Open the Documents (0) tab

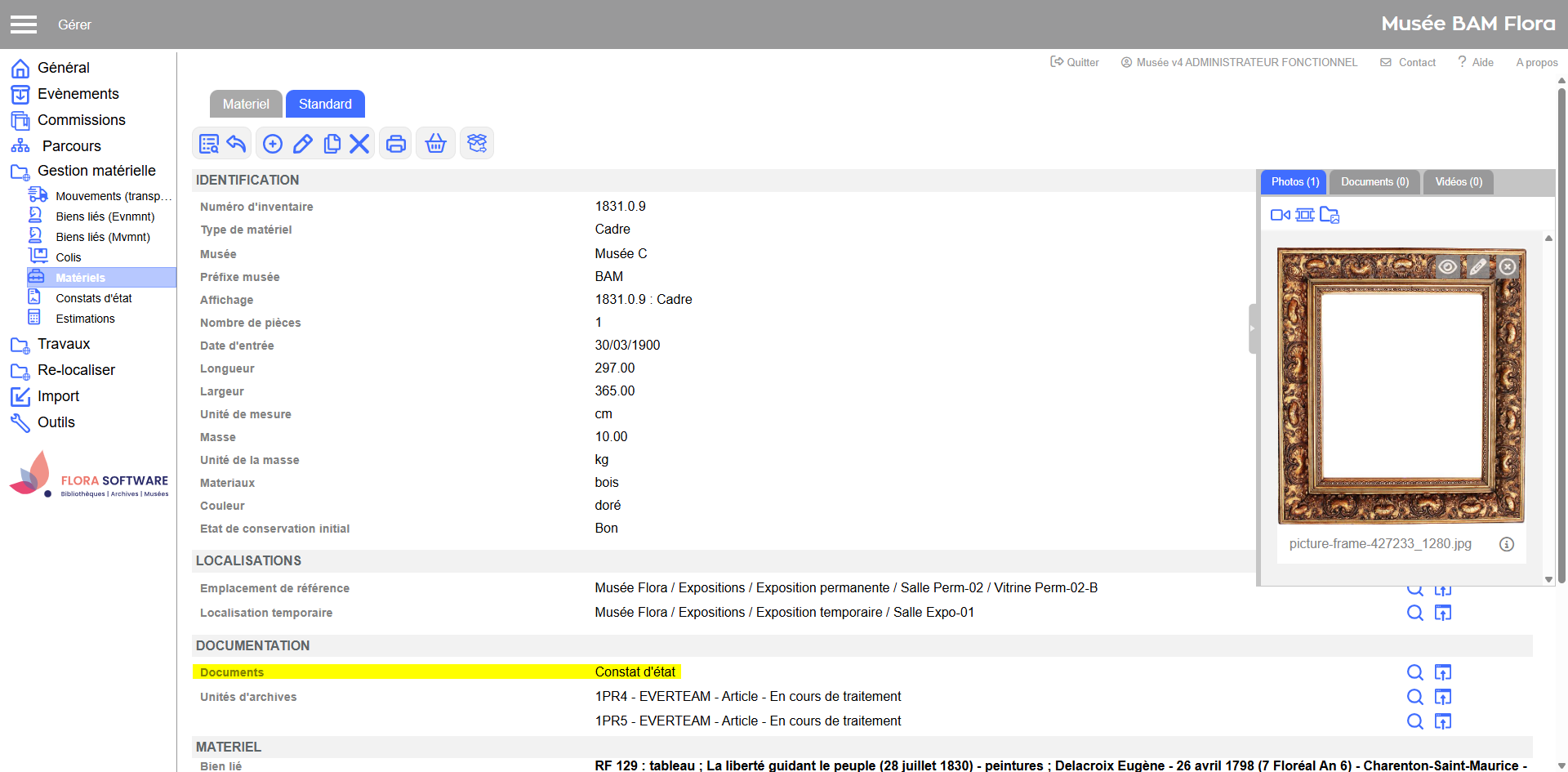(x=1374, y=182)
